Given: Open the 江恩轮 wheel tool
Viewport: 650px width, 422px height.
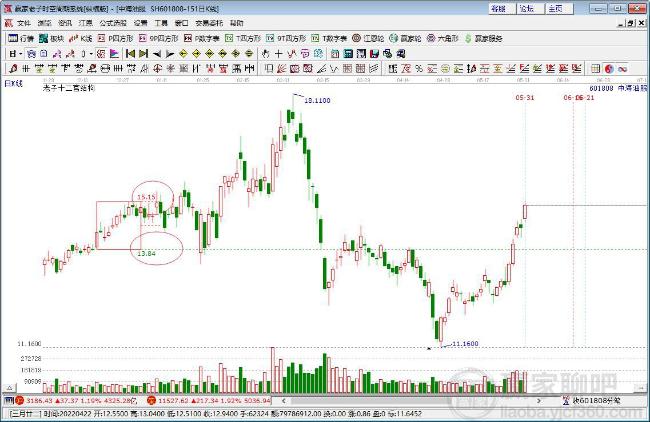Looking at the screenshot, I should pos(368,39).
